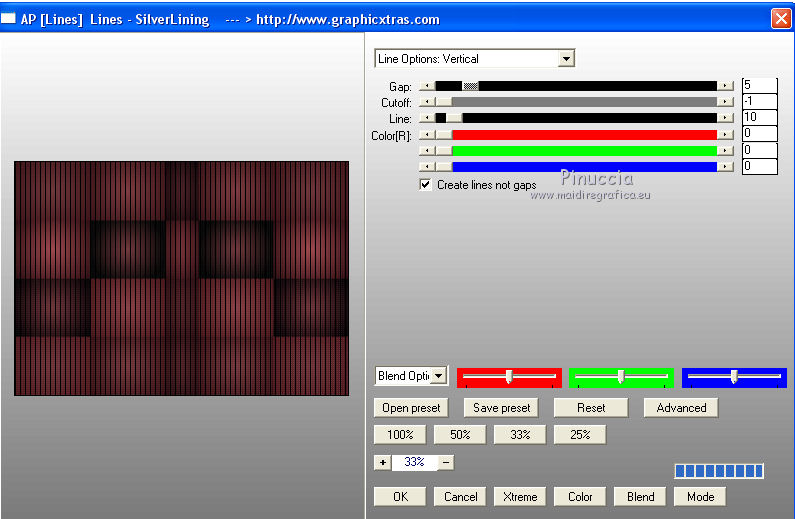Click the title bar window icon
Image resolution: width=795 pixels, height=519 pixels.
tap(8, 19)
